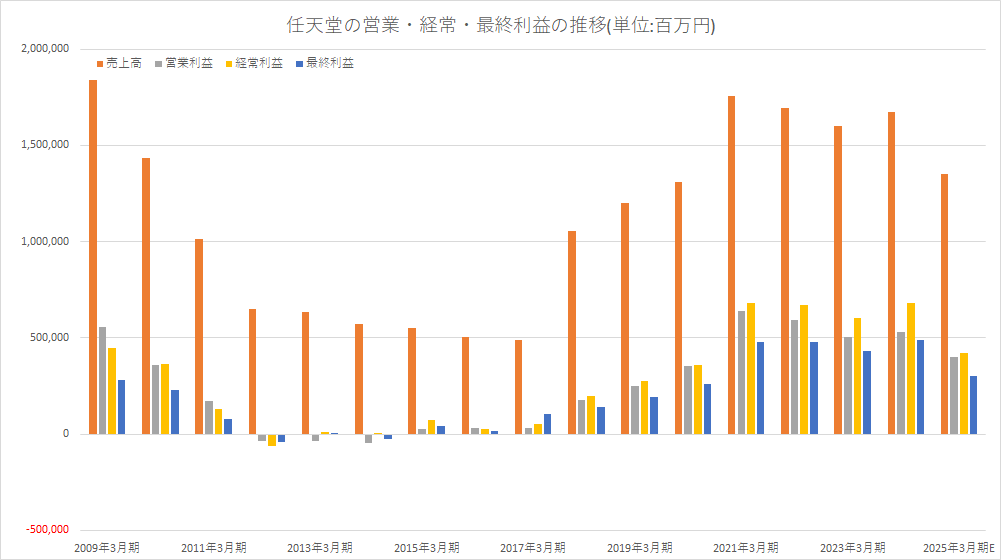
Task: Click the 売上高 legend label text
Action: 123,63
